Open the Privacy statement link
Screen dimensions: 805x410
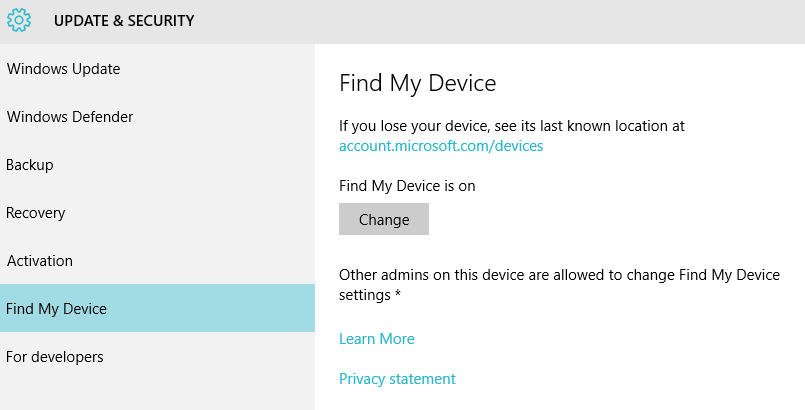(397, 379)
